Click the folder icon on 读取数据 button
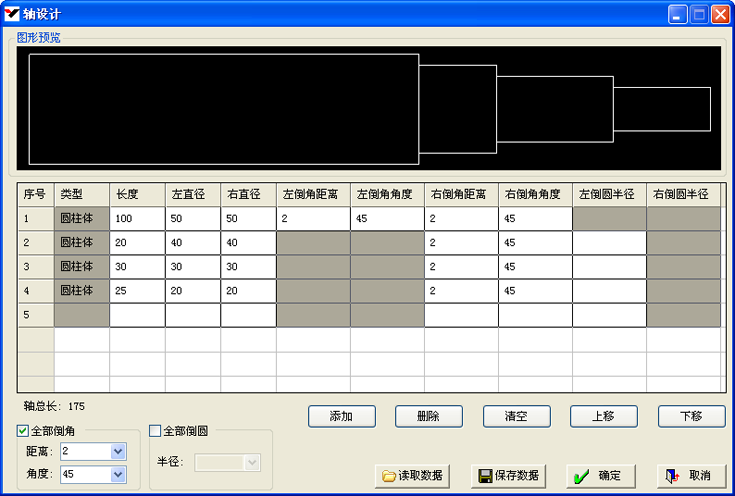 pos(389,476)
